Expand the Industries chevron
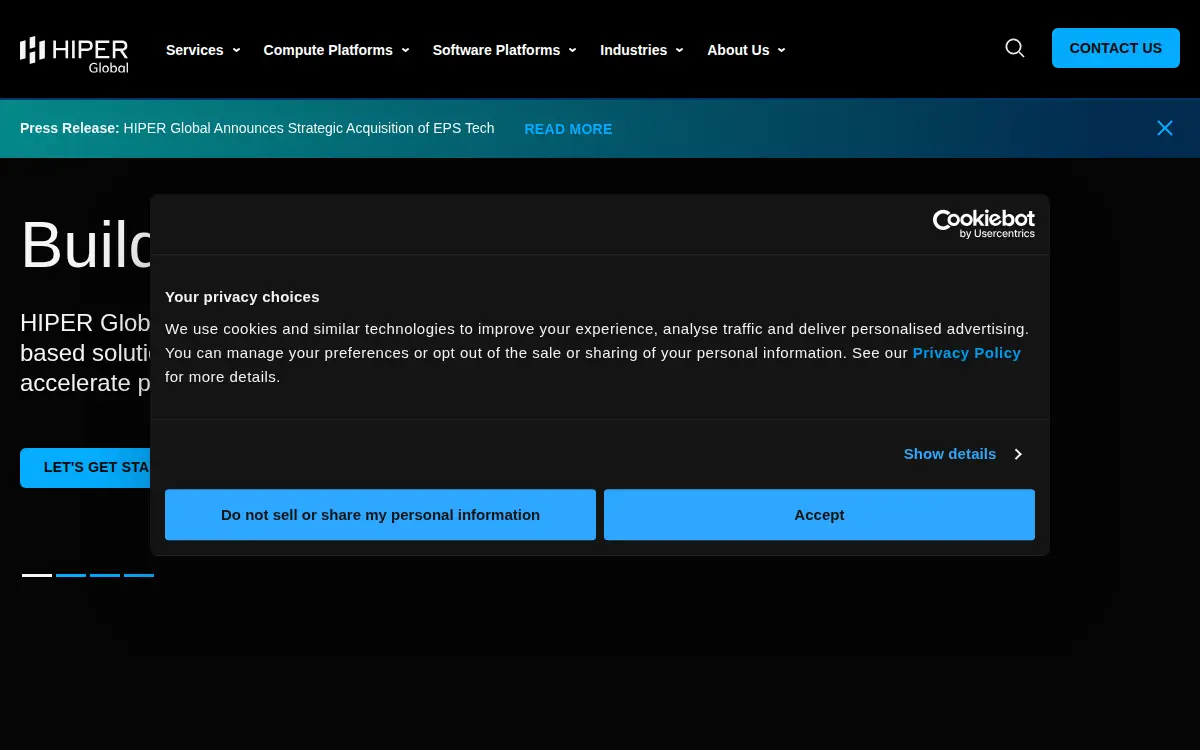The width and height of the screenshot is (1200, 750). (x=679, y=50)
